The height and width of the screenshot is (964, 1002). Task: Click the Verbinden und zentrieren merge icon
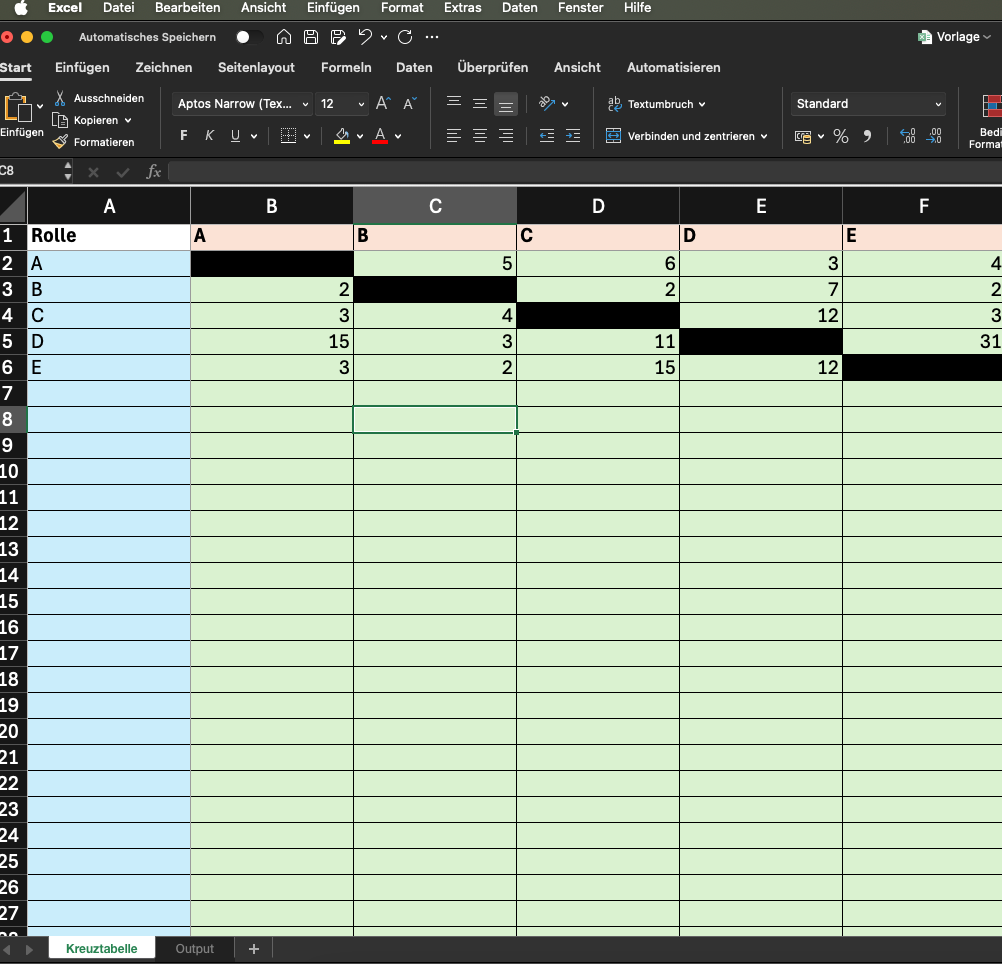click(613, 135)
